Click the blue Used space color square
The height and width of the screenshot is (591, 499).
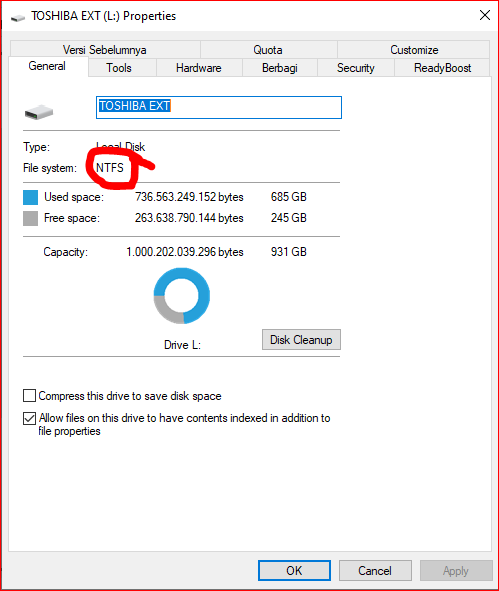(31, 197)
